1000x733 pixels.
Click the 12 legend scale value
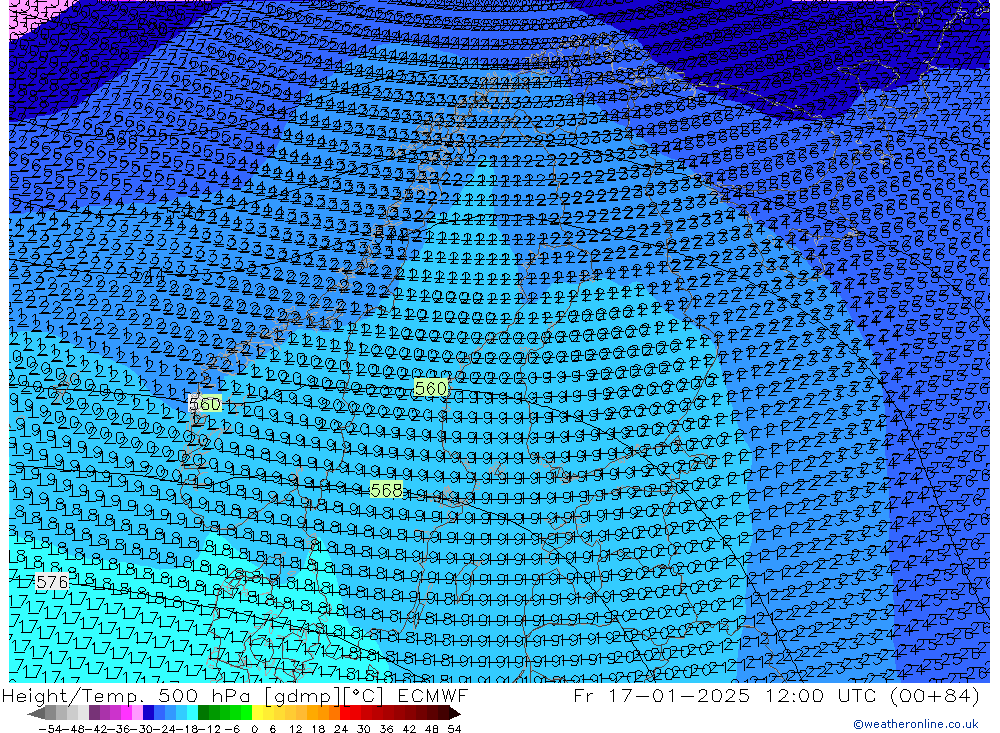click(x=295, y=729)
